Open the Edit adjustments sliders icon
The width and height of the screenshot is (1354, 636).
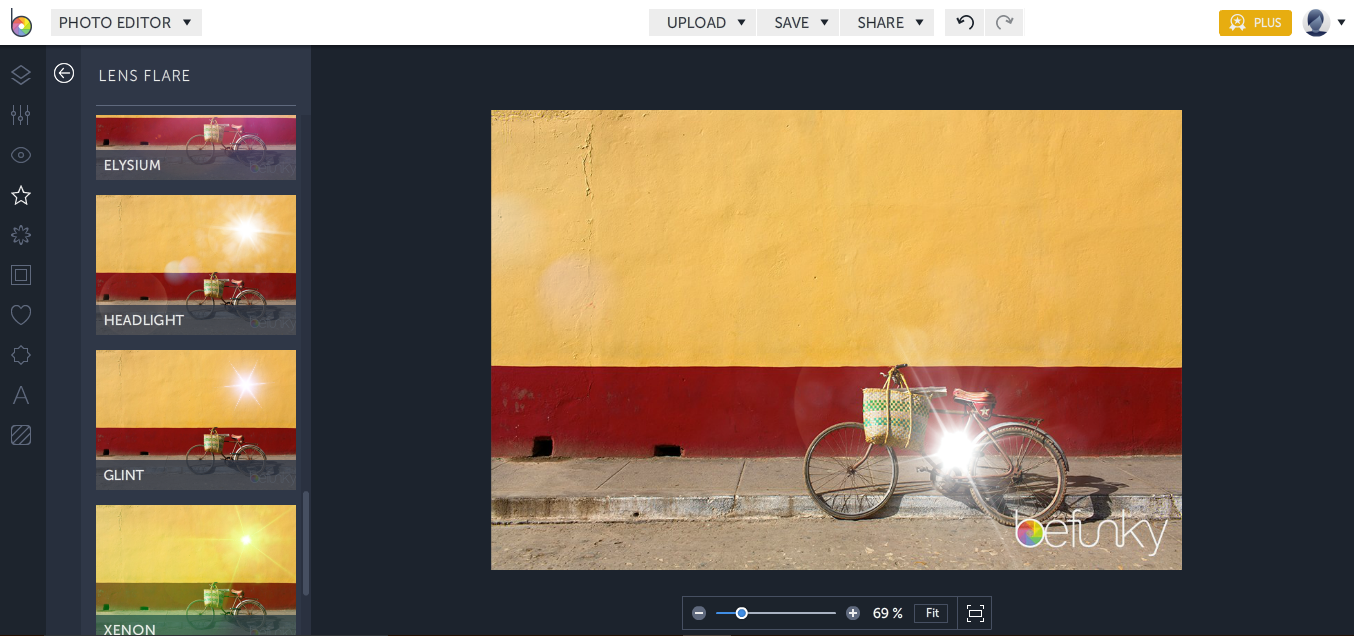click(x=21, y=115)
